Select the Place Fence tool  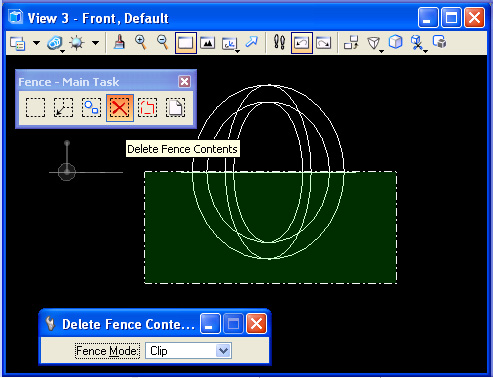tap(35, 108)
